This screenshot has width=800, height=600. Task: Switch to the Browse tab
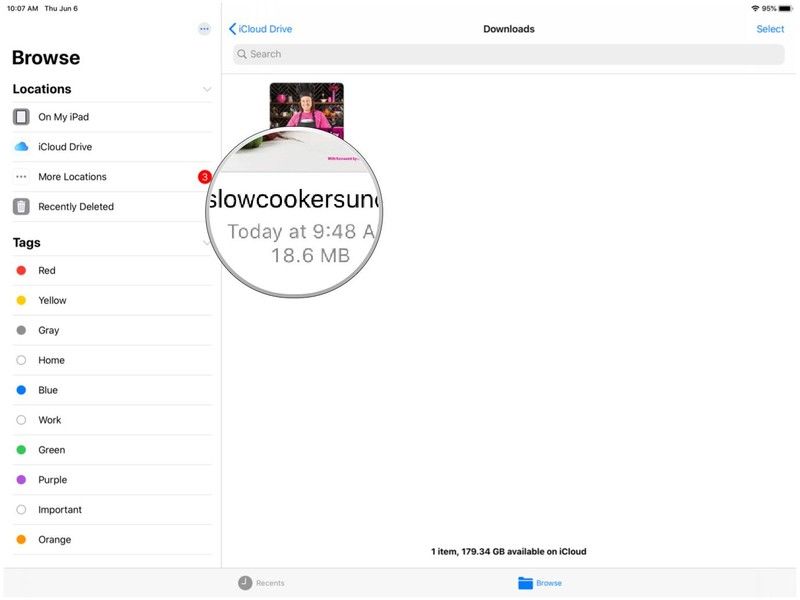540,583
